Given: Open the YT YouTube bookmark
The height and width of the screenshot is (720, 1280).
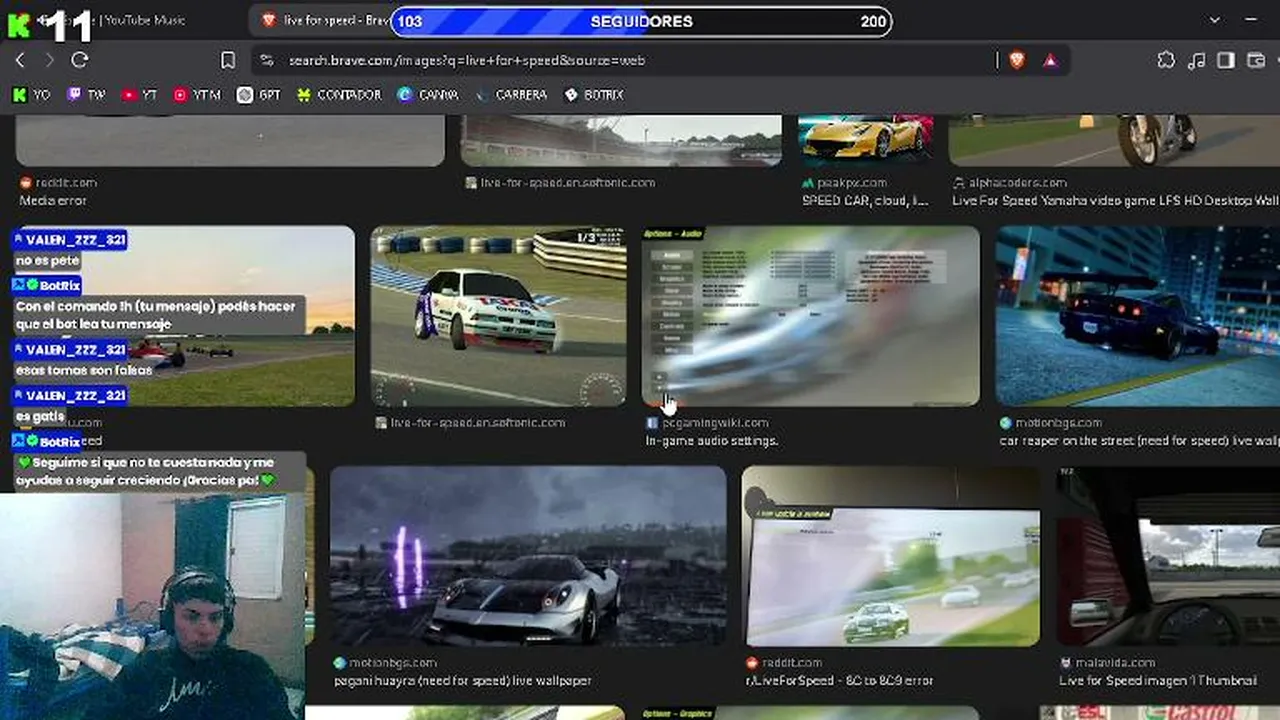Looking at the screenshot, I should (x=139, y=95).
